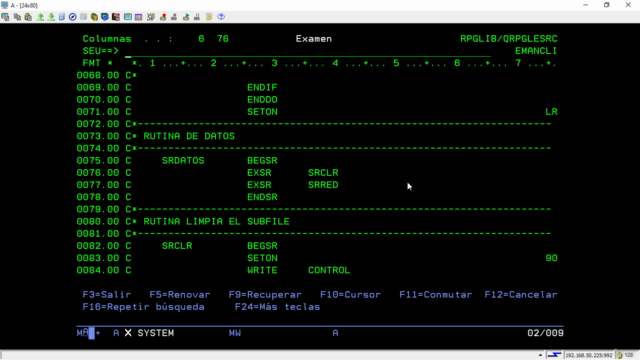Screen dimensions: 640x360
Task: Click indicator 90 on line 0083.00
Action: pos(551,258)
